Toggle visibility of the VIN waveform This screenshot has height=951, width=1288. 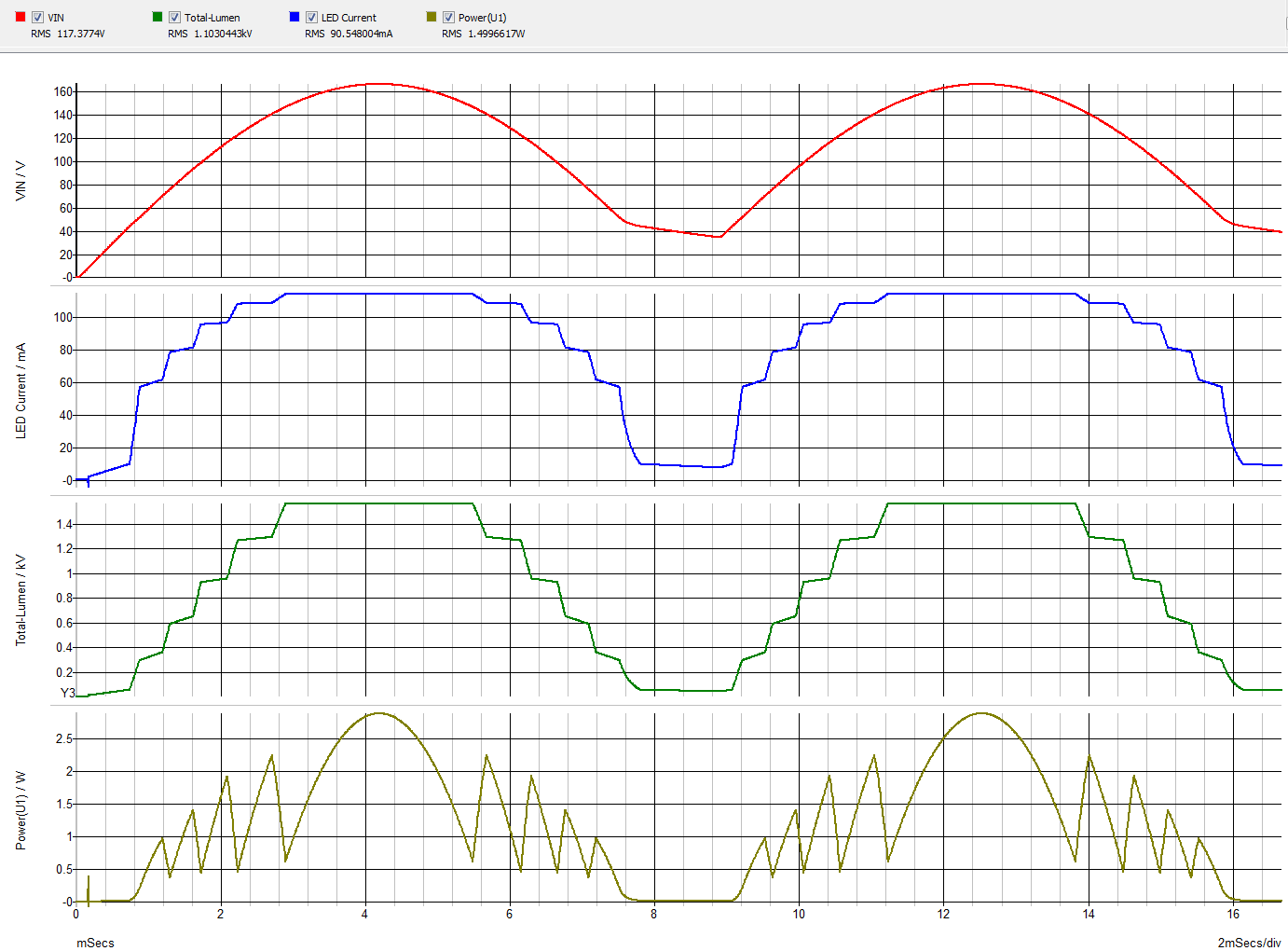(37, 16)
